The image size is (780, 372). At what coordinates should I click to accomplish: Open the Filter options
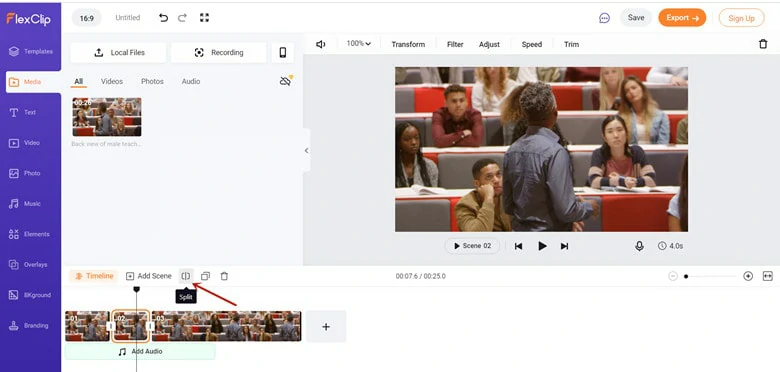click(455, 44)
